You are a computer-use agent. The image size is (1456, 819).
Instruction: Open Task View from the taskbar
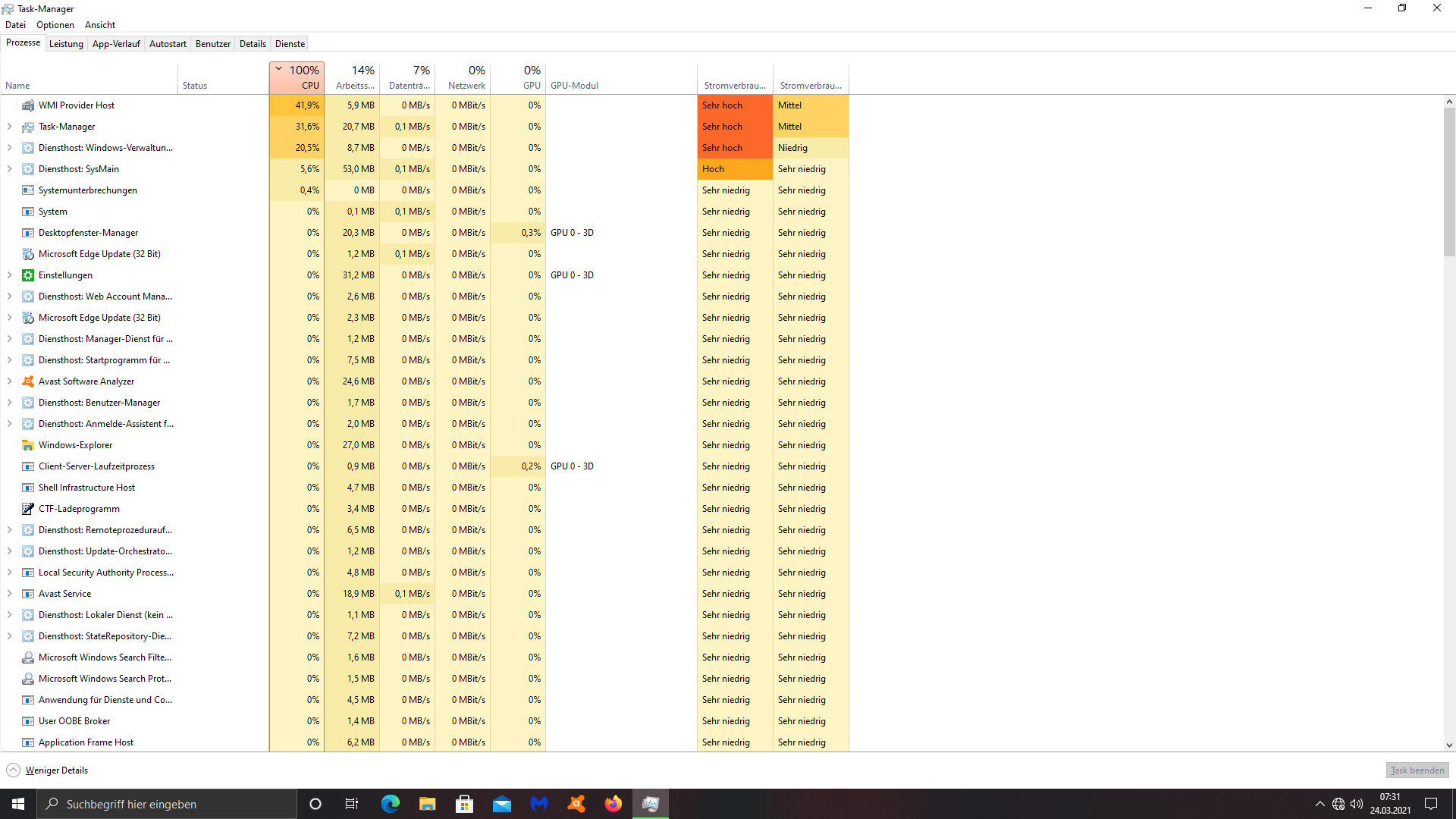[x=352, y=804]
